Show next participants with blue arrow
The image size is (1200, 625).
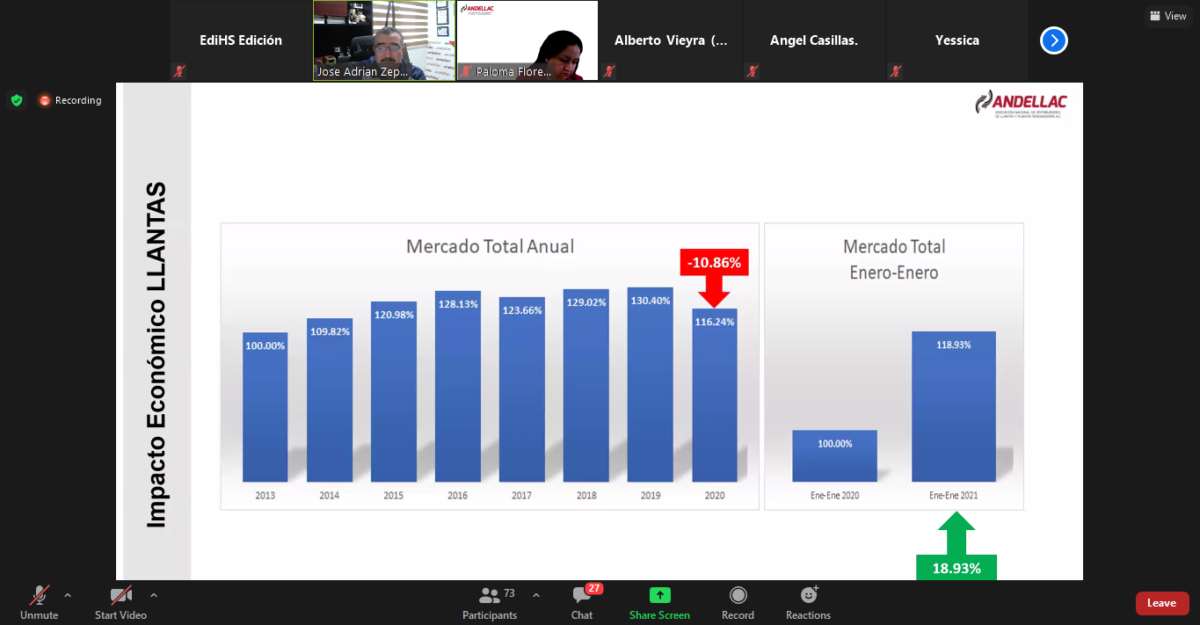1054,40
